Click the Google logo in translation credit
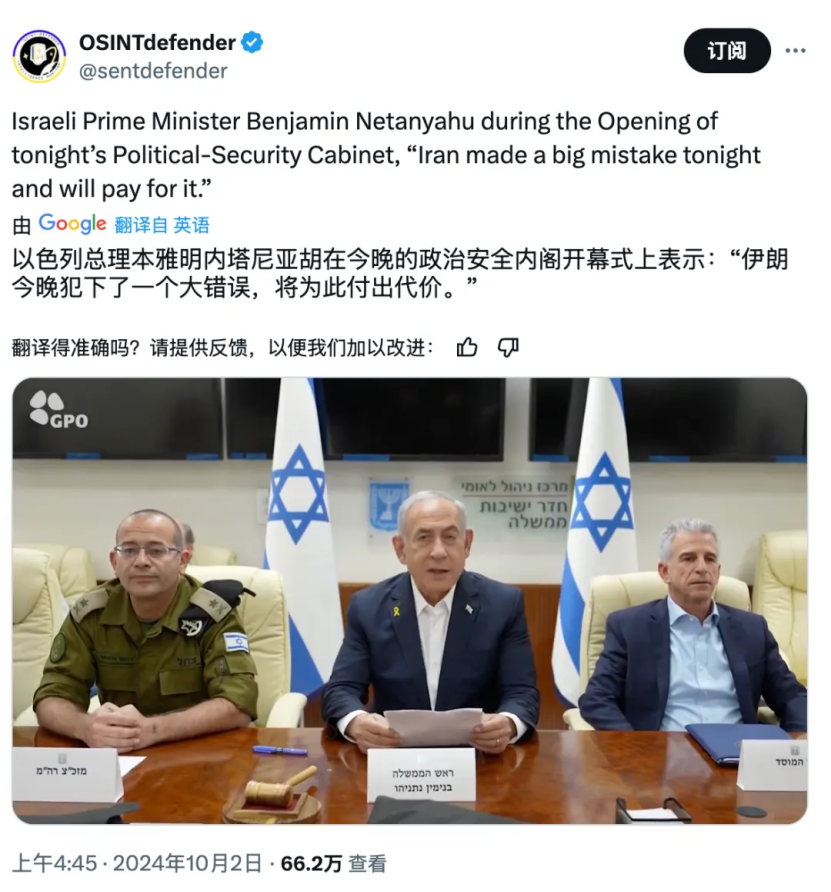 tap(72, 224)
